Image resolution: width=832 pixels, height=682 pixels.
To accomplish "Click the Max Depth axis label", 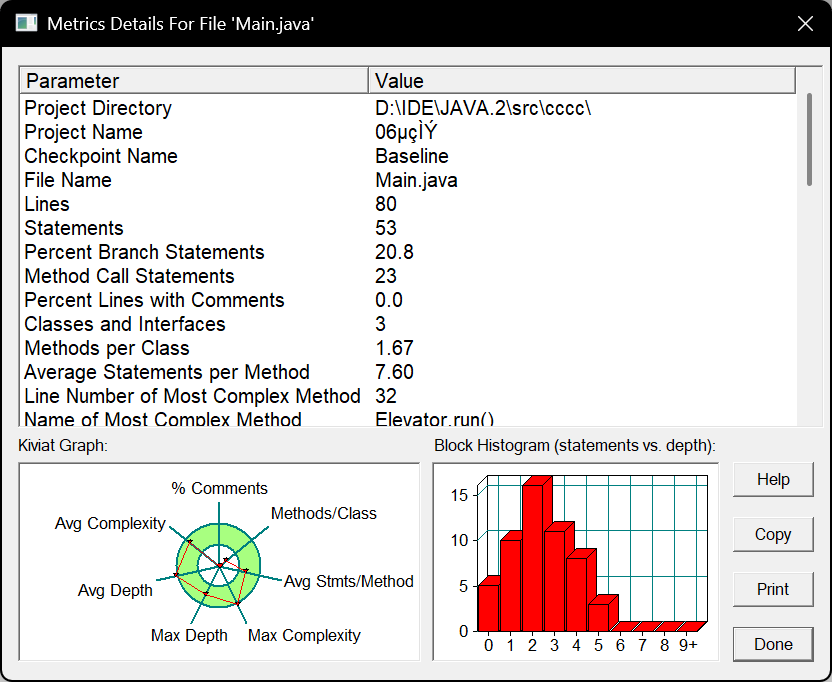I will [x=189, y=635].
